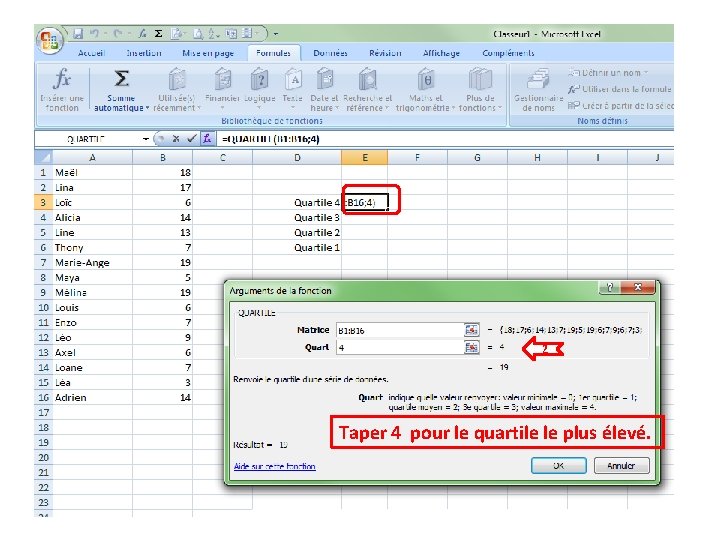Switch to the Insertion tab

(144, 53)
